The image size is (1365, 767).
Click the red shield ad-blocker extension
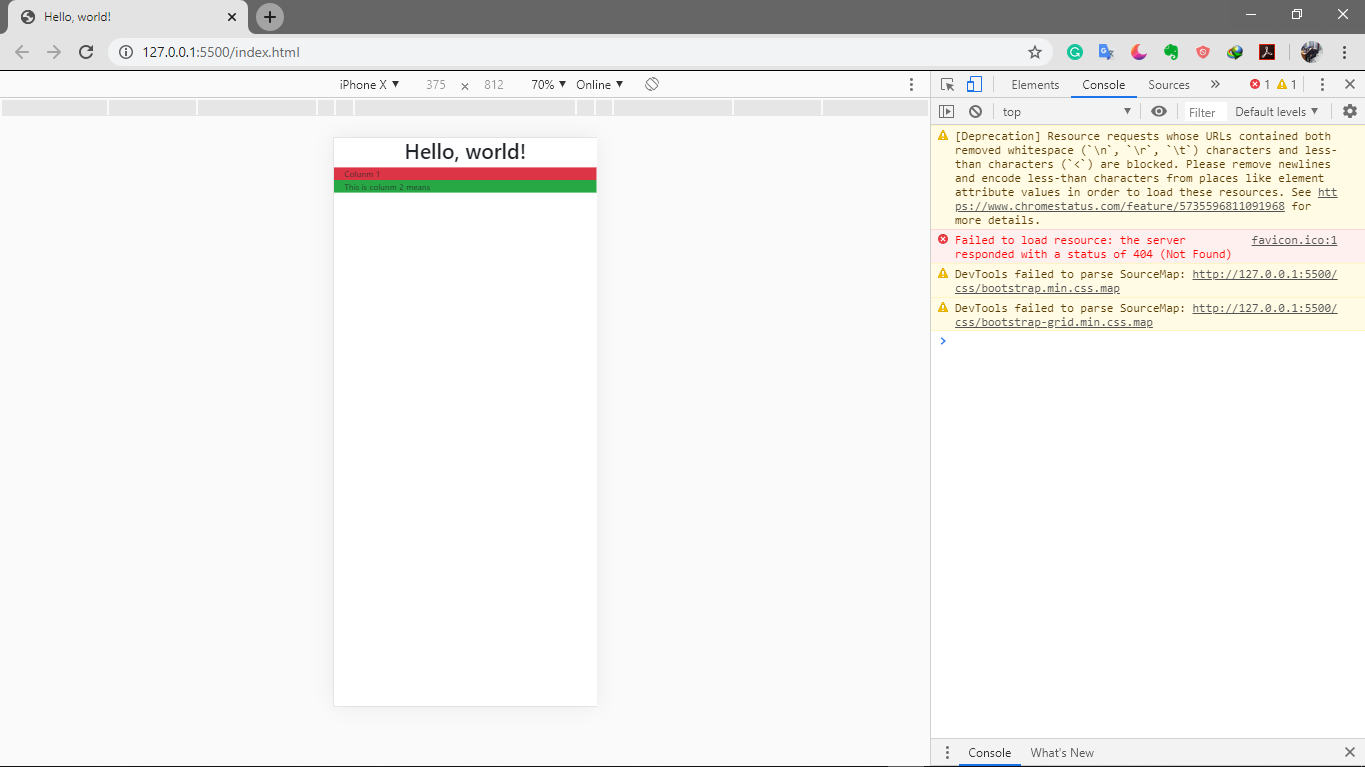(x=1203, y=52)
